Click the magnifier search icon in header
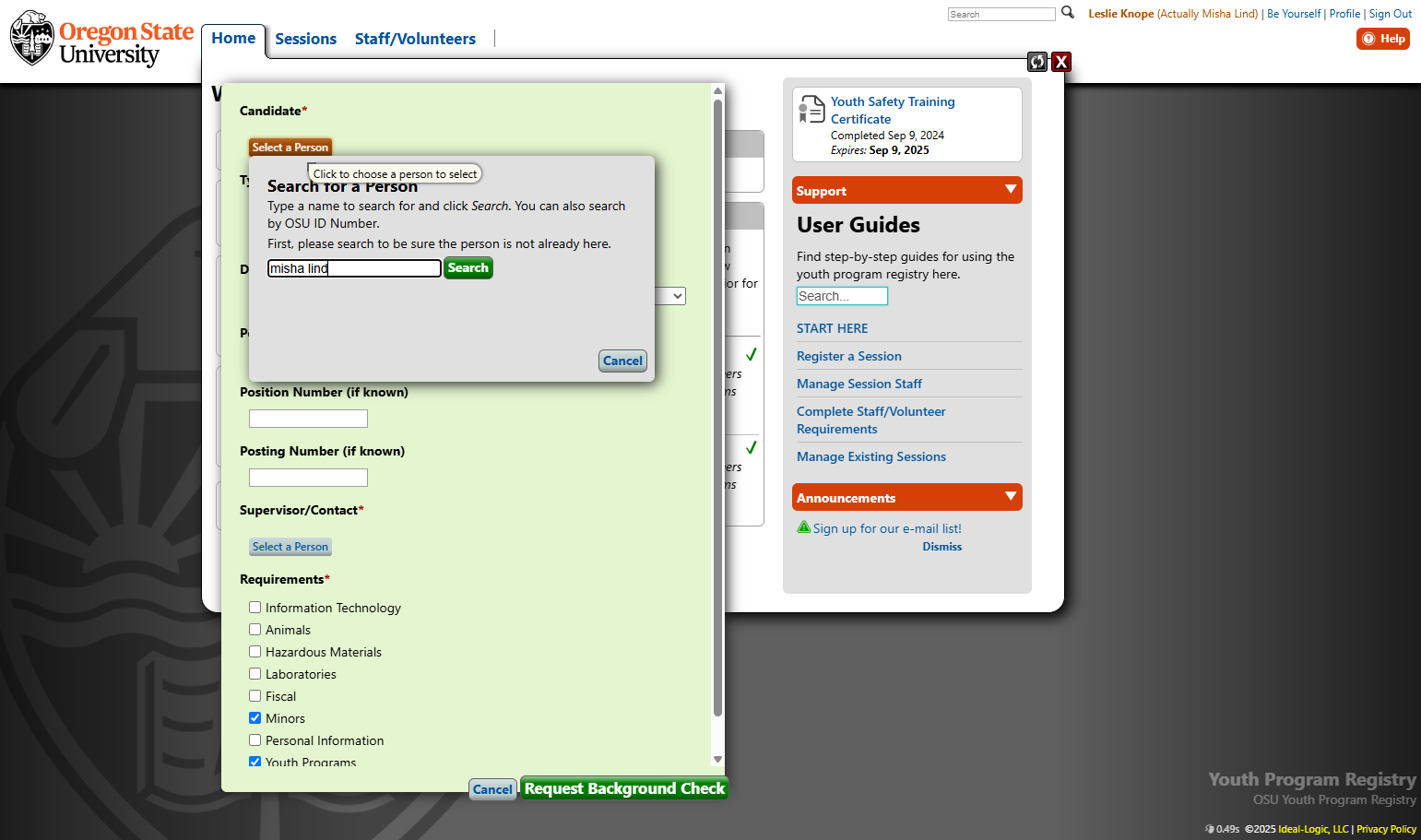This screenshot has height=840, width=1421. (1068, 13)
